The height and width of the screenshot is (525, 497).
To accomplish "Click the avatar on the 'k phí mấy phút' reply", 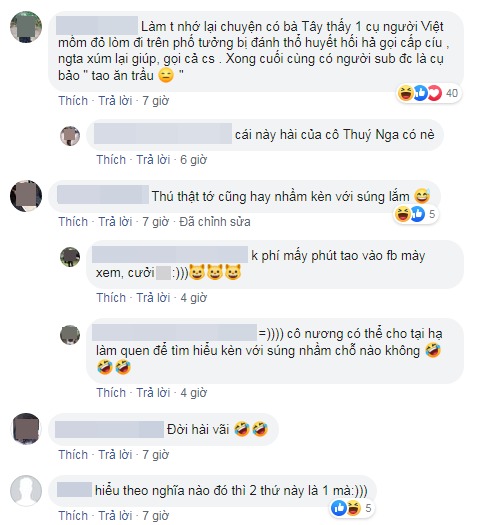I will click(x=70, y=257).
